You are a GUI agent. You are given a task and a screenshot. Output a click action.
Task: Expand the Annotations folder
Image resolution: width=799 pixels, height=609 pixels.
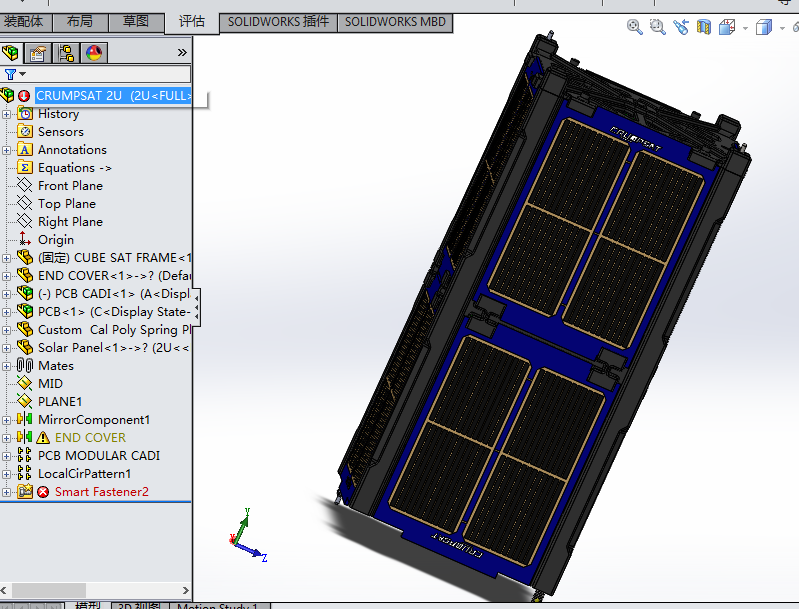tap(6, 150)
